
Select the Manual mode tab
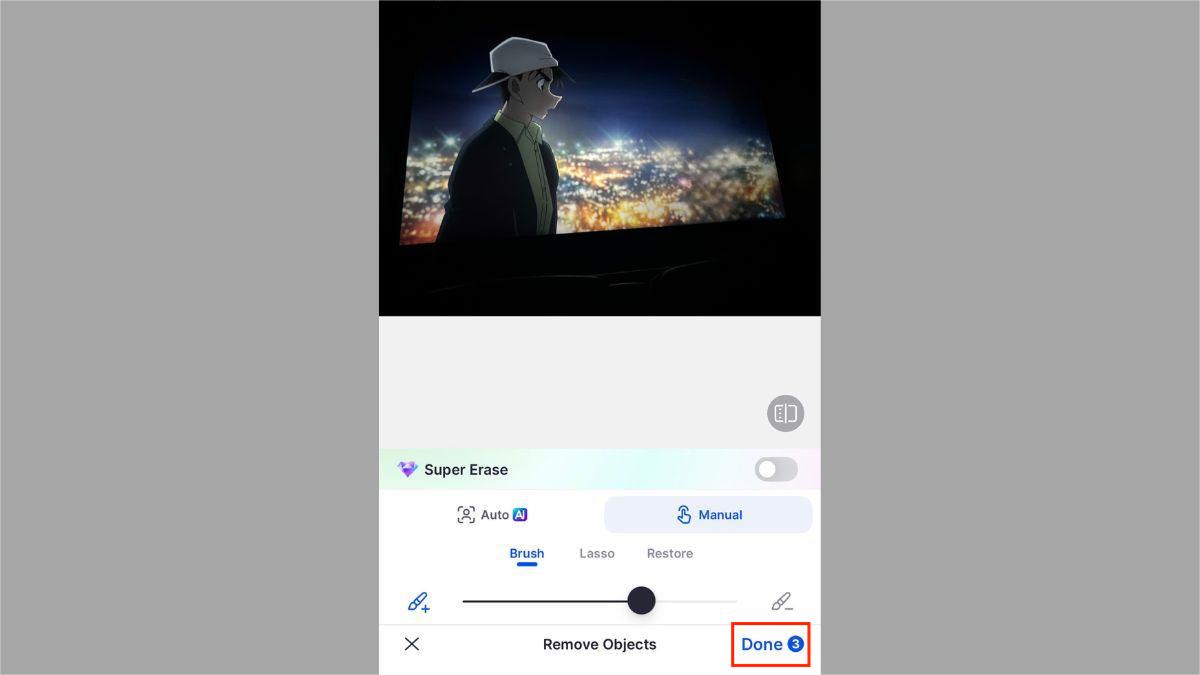[x=708, y=515]
